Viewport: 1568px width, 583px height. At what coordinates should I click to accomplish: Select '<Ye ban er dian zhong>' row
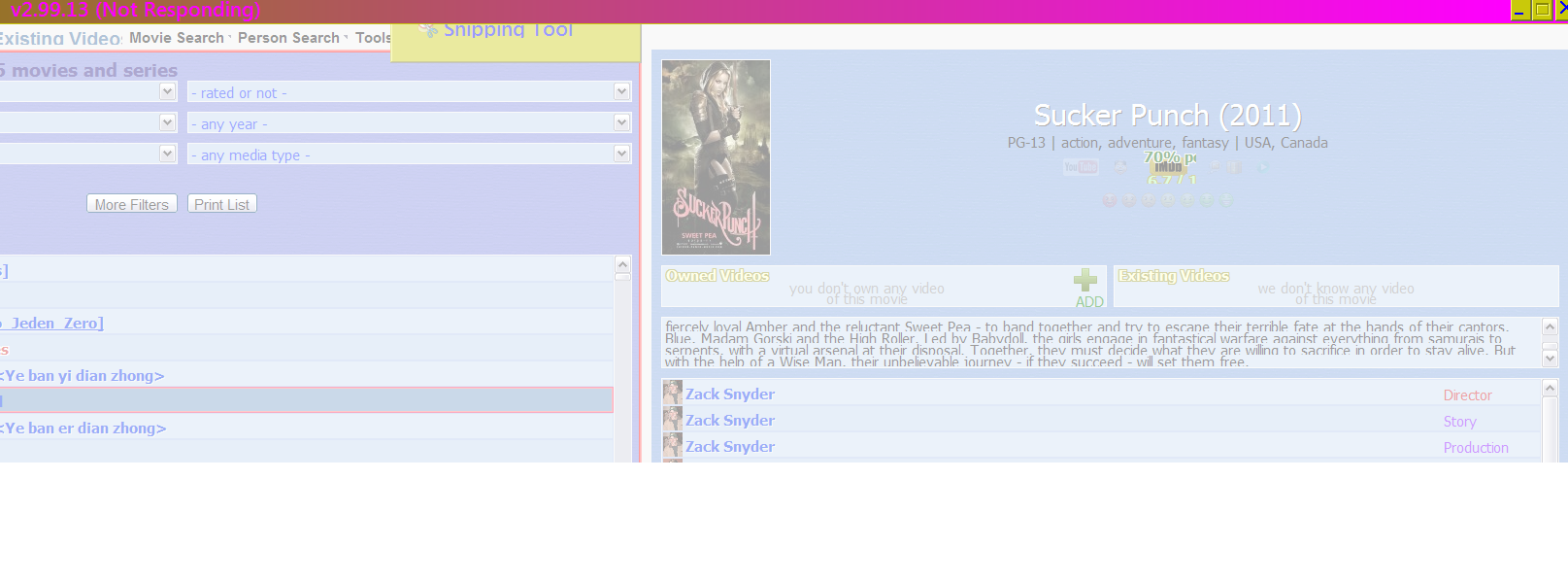pos(306,428)
